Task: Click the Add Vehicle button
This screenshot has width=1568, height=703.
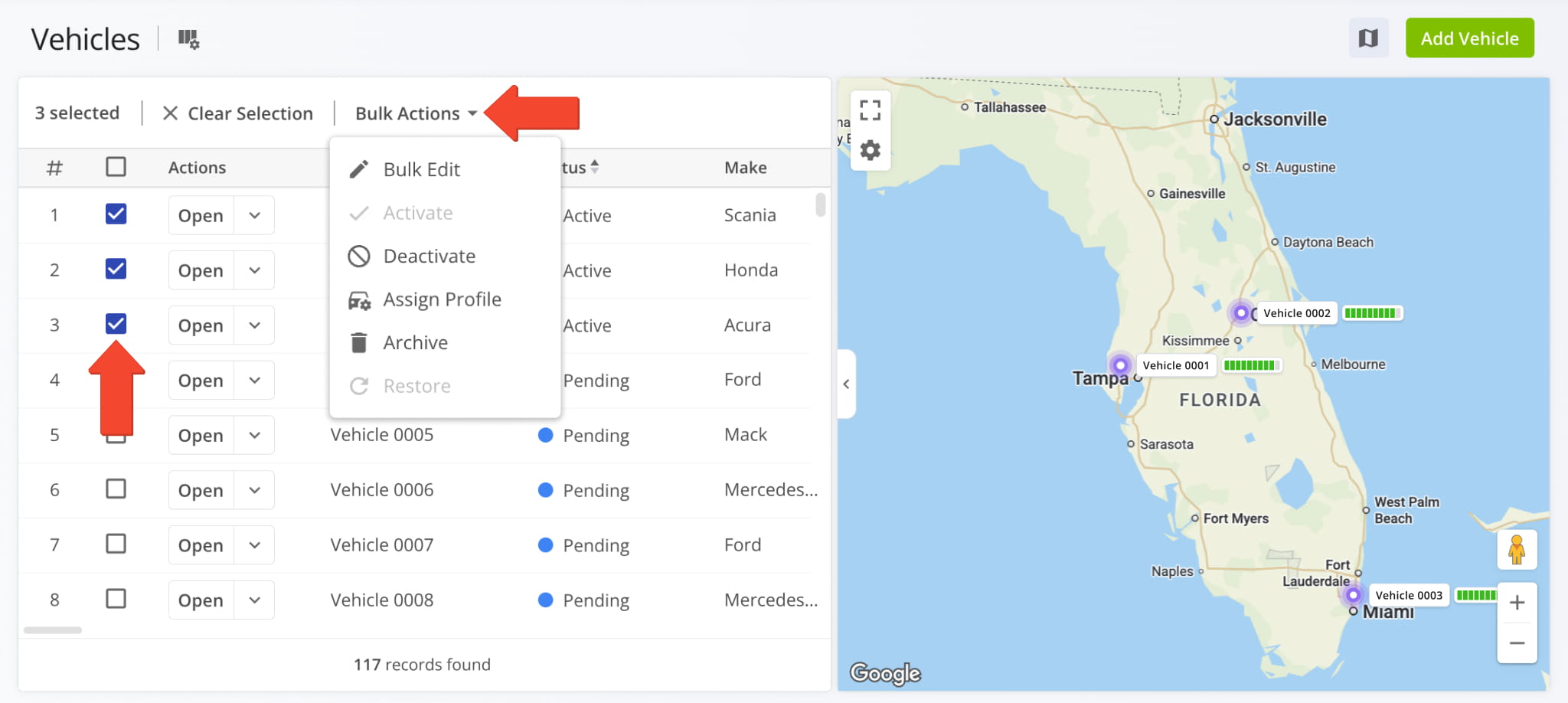Action: coord(1469,38)
